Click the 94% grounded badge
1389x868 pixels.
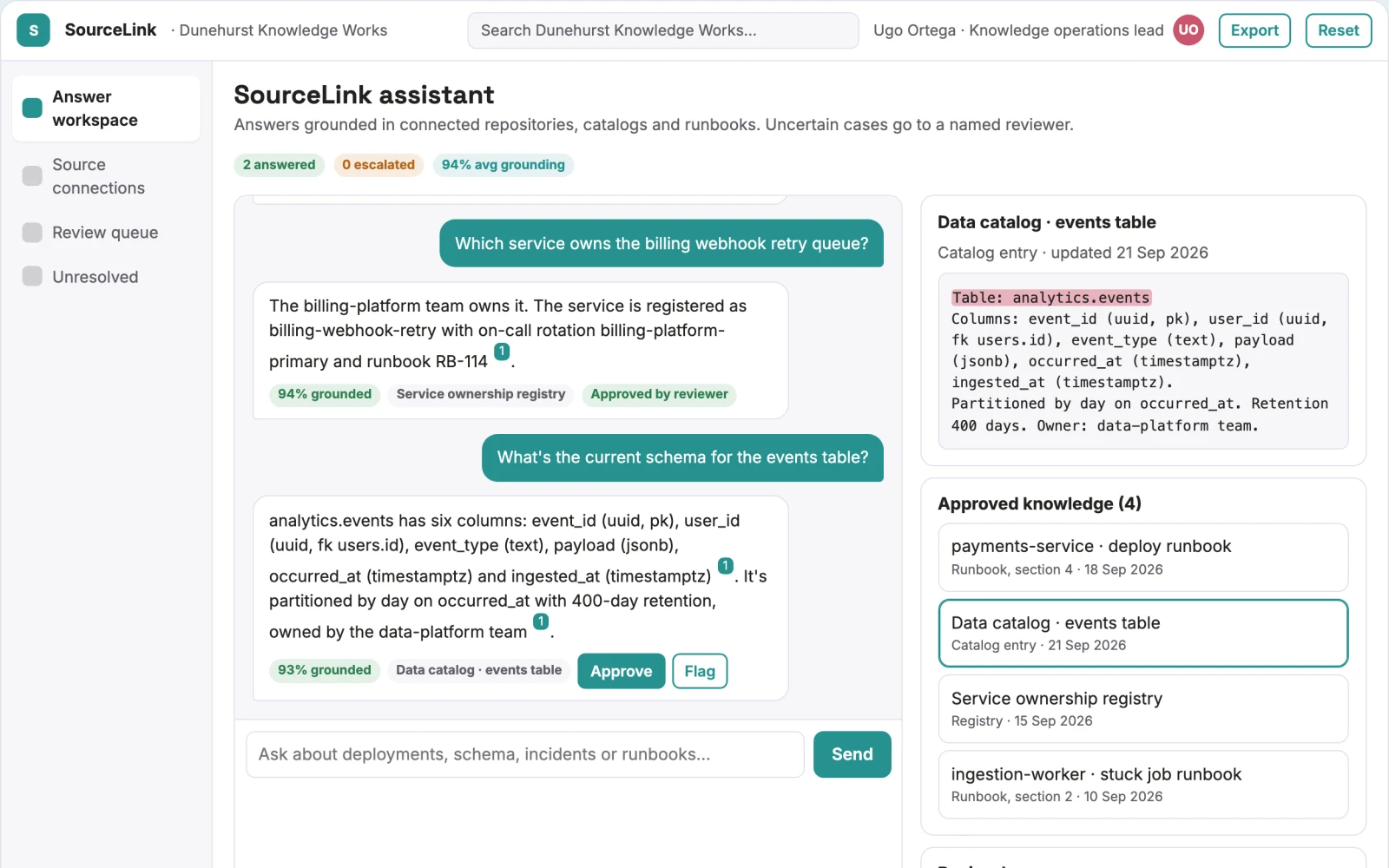tap(325, 394)
